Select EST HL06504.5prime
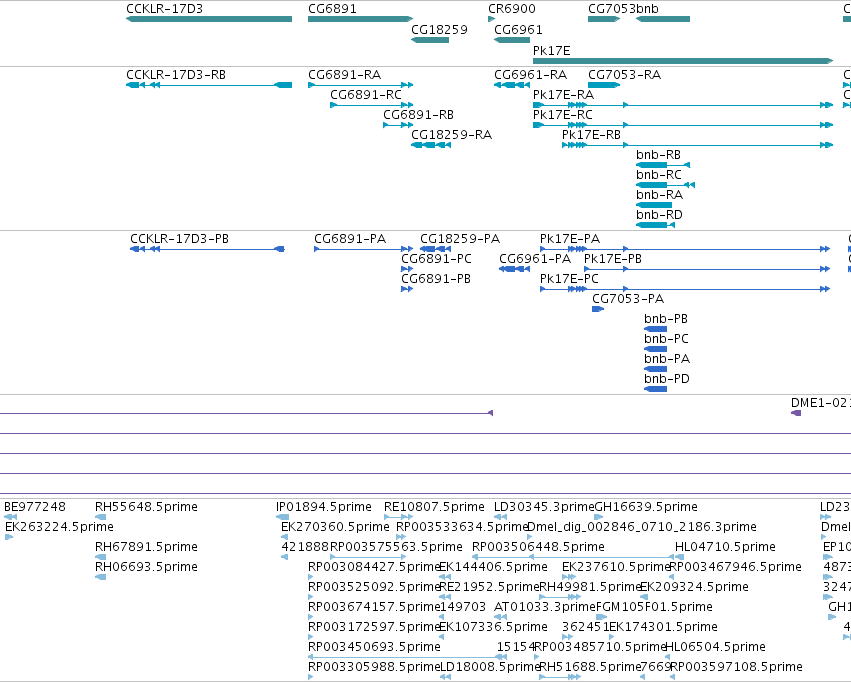 click(x=668, y=658)
